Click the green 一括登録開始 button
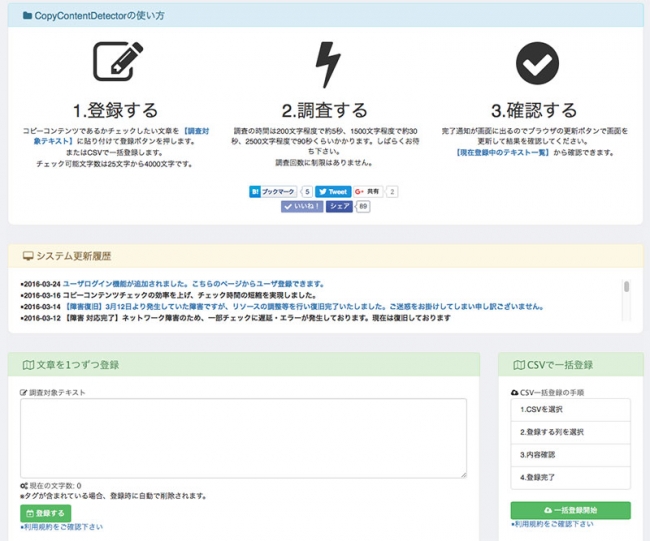Image resolution: width=650 pixels, height=541 pixels. [570, 510]
